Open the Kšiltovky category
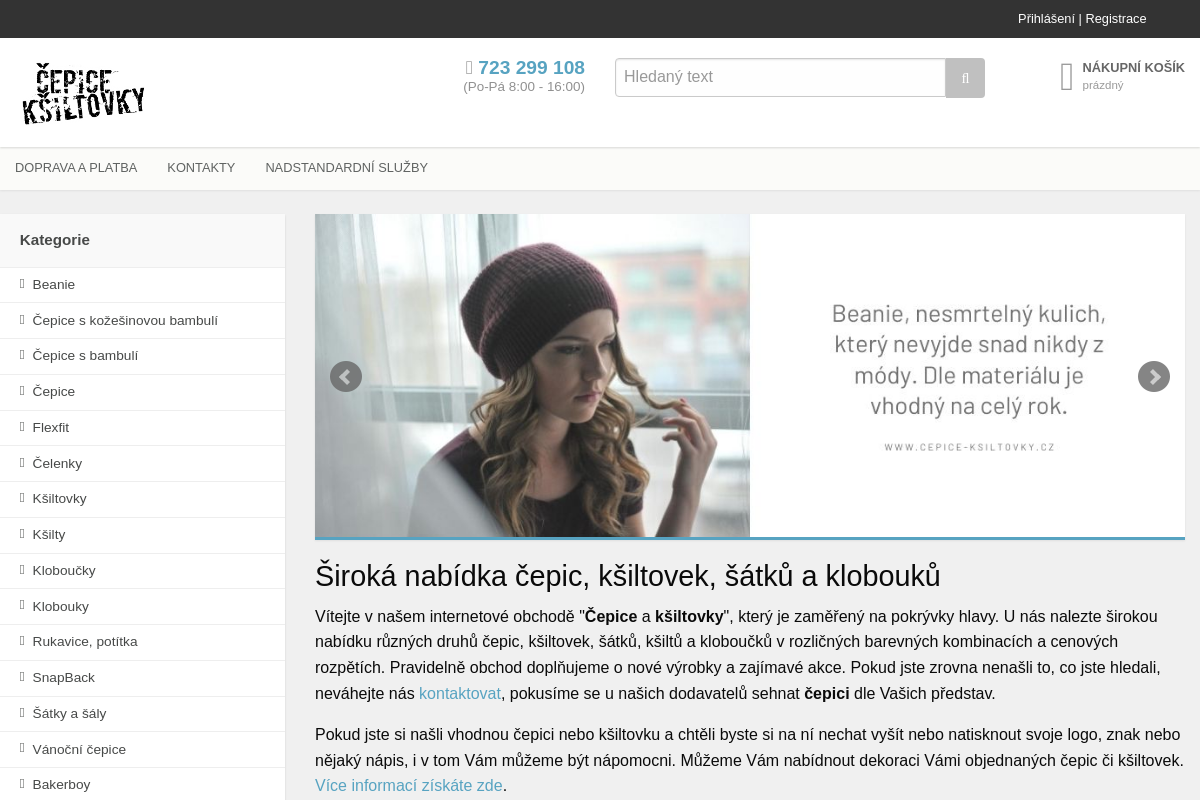Image resolution: width=1200 pixels, height=800 pixels. pyautogui.click(x=60, y=499)
